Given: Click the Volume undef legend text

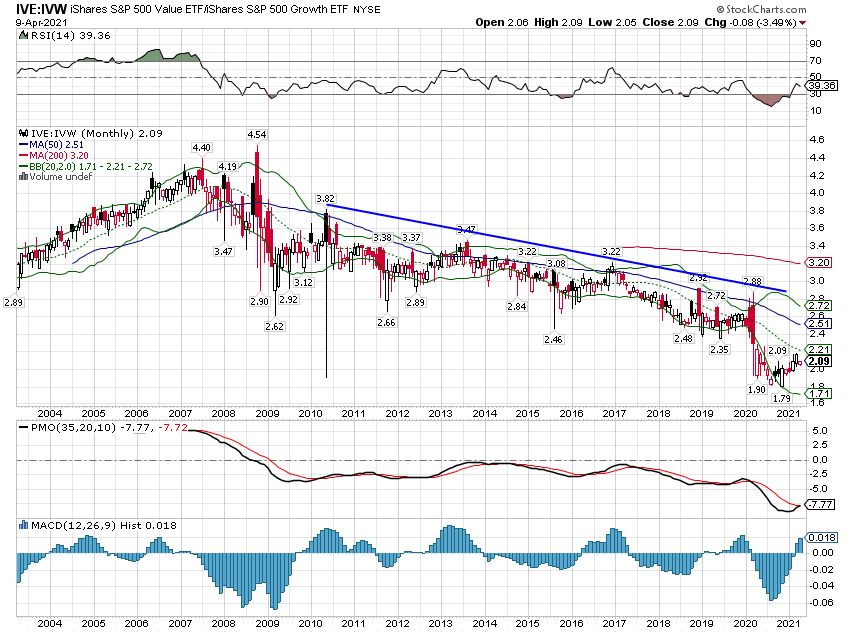Looking at the screenshot, I should [x=61, y=177].
